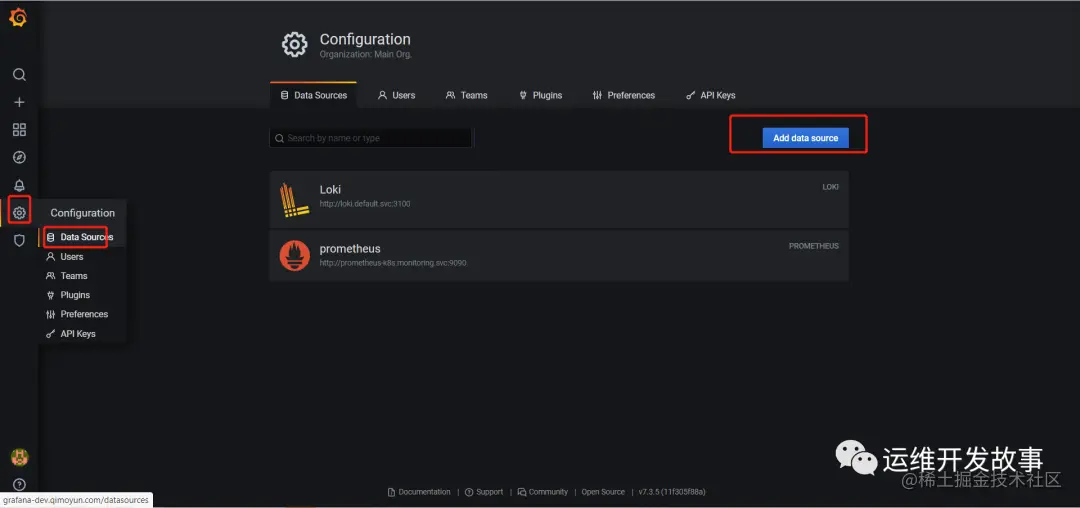Viewport: 1080px width, 508px height.
Task: Open the Community footer link
Action: point(543,491)
